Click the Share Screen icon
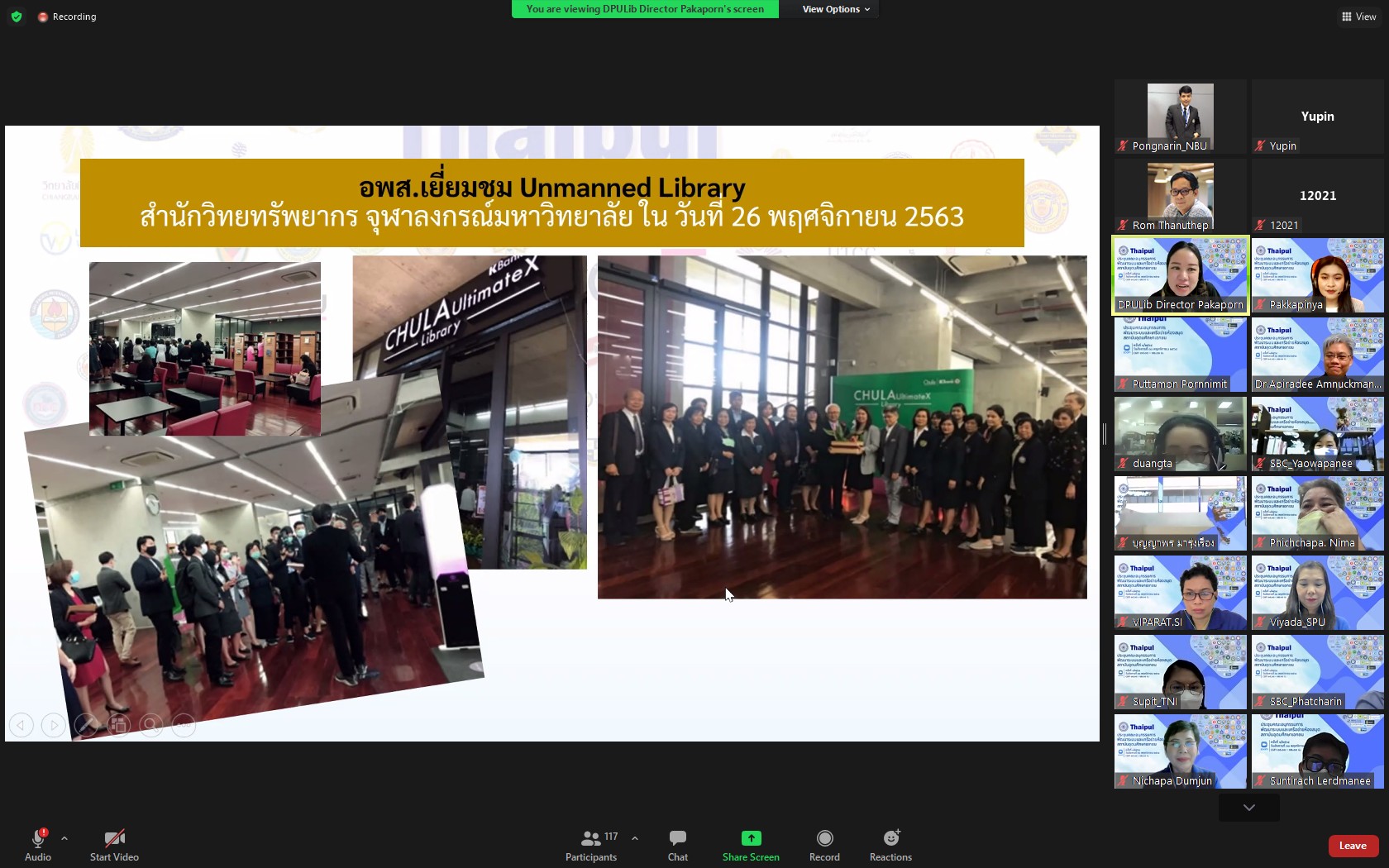 click(x=750, y=837)
